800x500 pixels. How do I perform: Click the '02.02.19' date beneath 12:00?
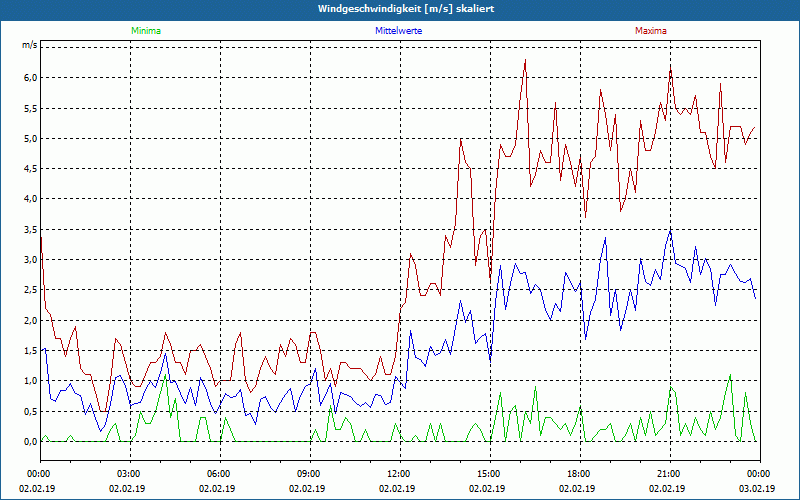397,488
